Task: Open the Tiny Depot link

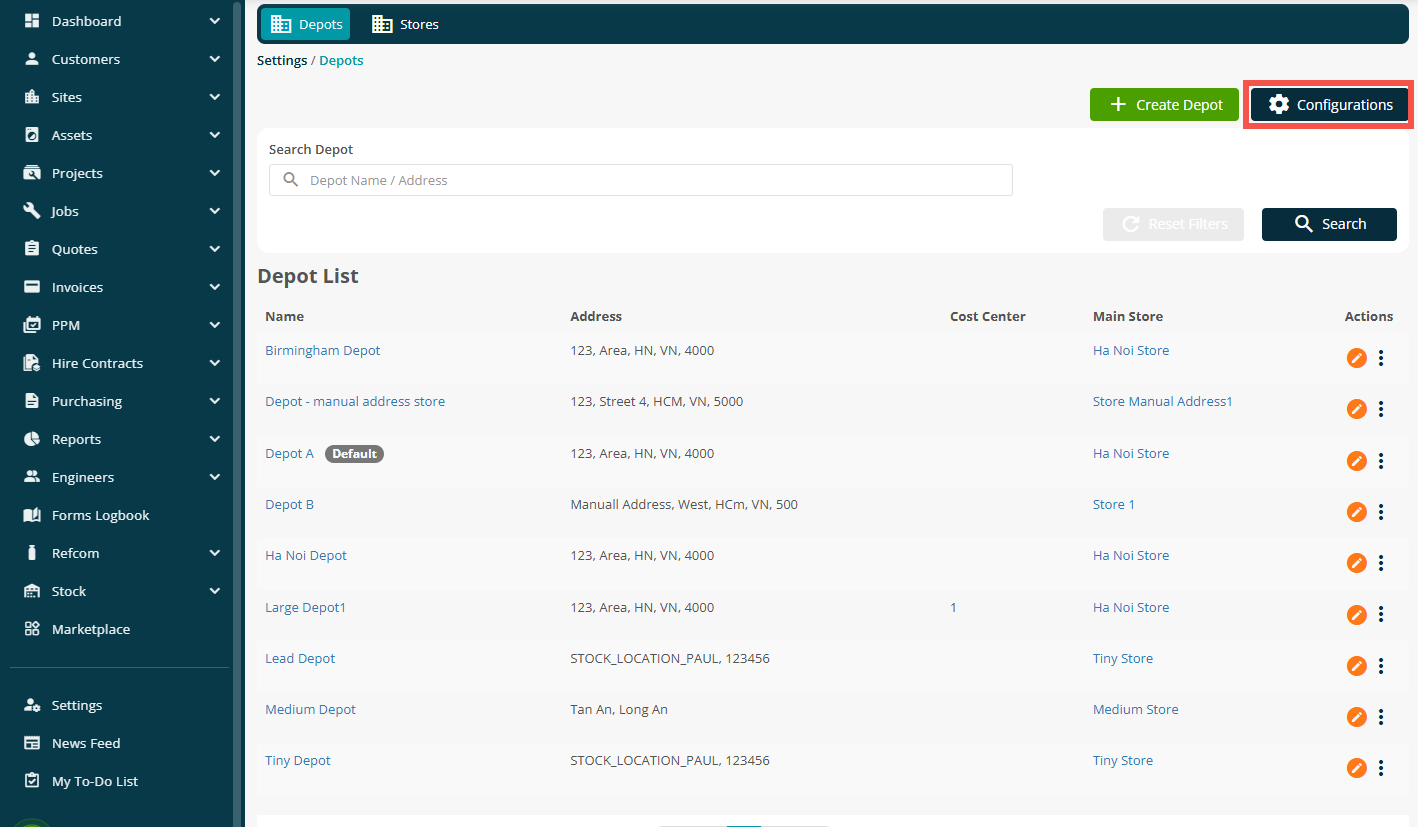Action: pyautogui.click(x=297, y=761)
